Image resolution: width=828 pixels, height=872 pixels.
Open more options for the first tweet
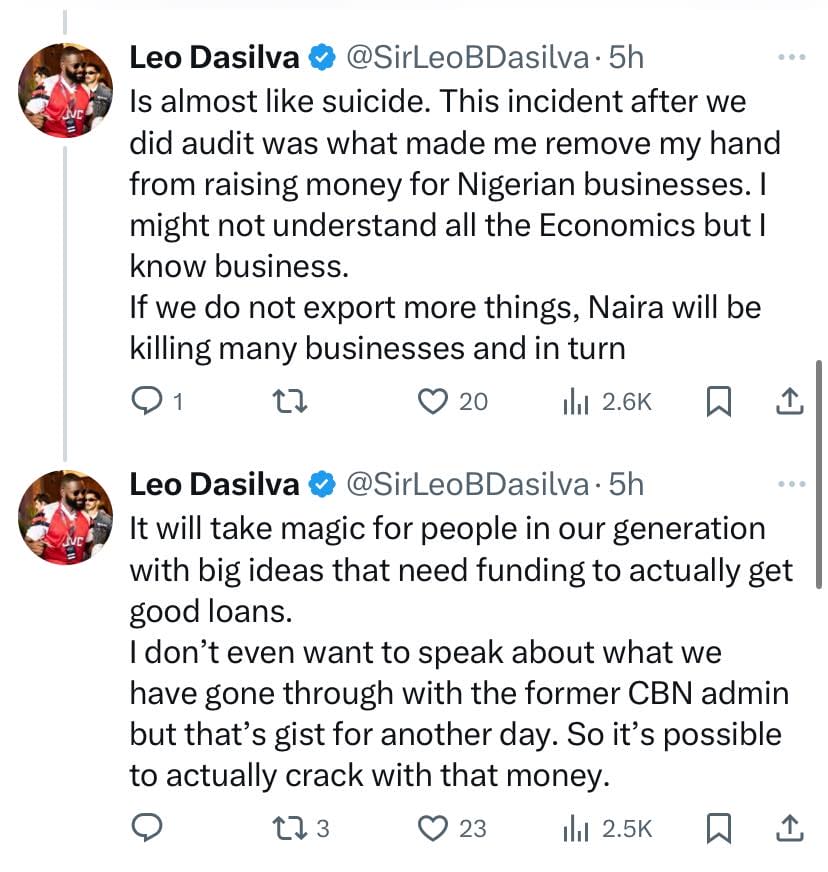click(791, 58)
